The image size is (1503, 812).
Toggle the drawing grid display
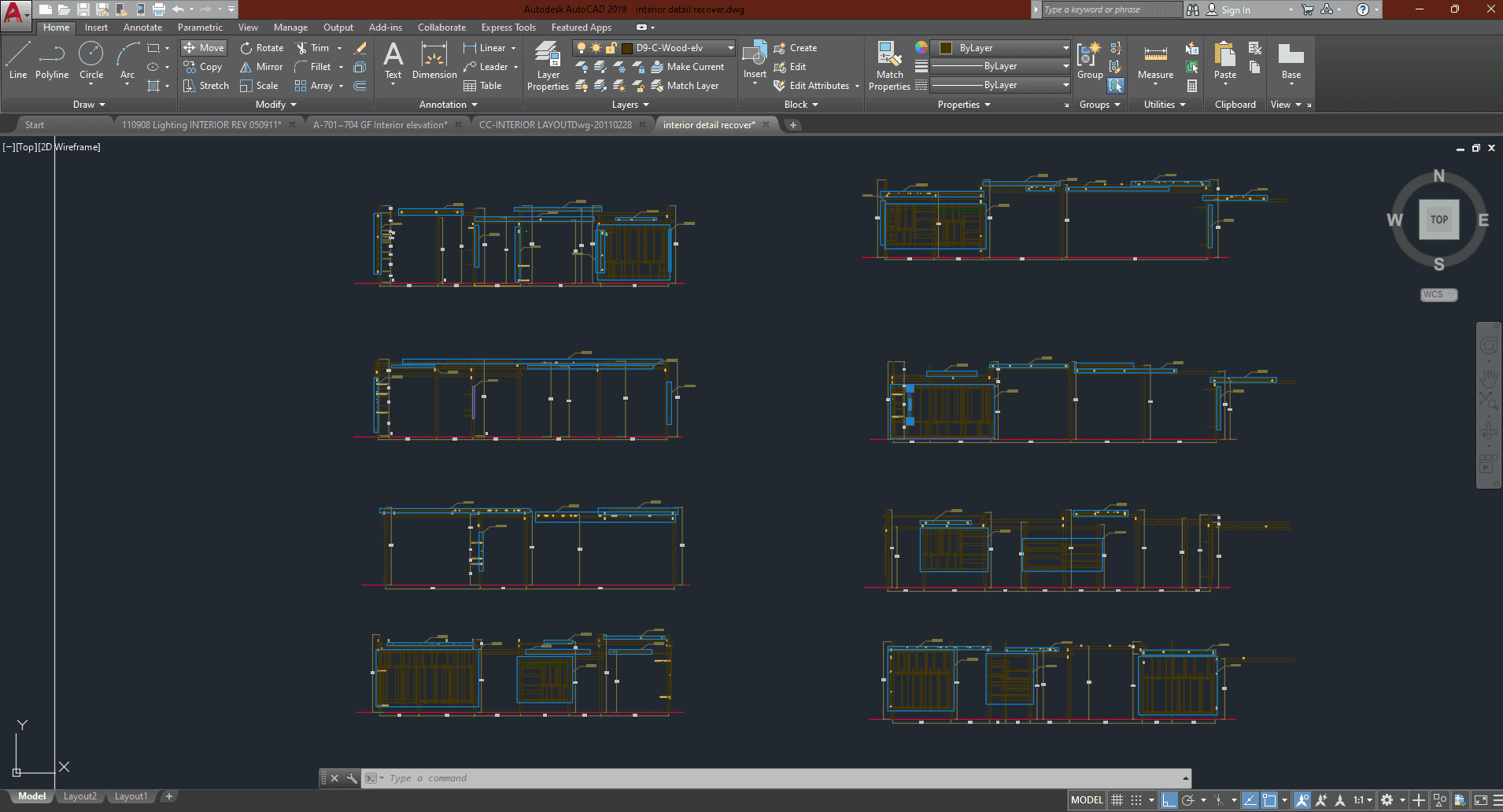coord(1117,800)
